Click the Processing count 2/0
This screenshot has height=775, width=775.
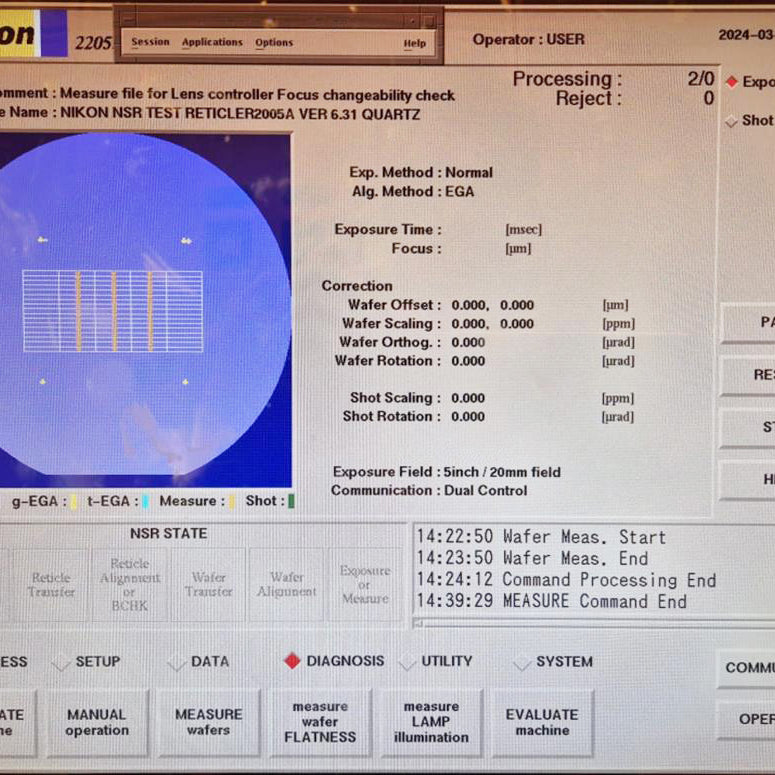point(700,79)
